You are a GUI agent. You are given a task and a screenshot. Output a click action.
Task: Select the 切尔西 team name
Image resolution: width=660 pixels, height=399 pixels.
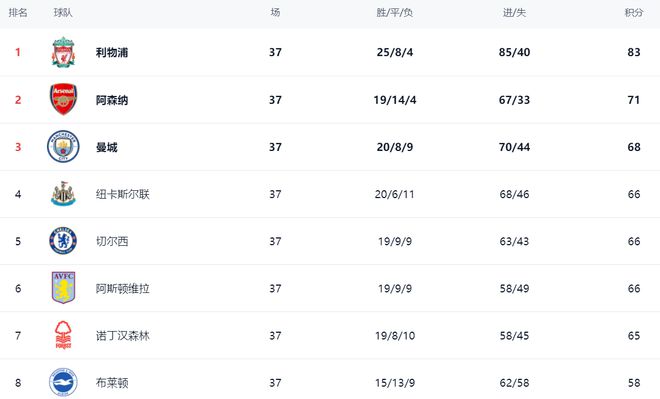112,242
